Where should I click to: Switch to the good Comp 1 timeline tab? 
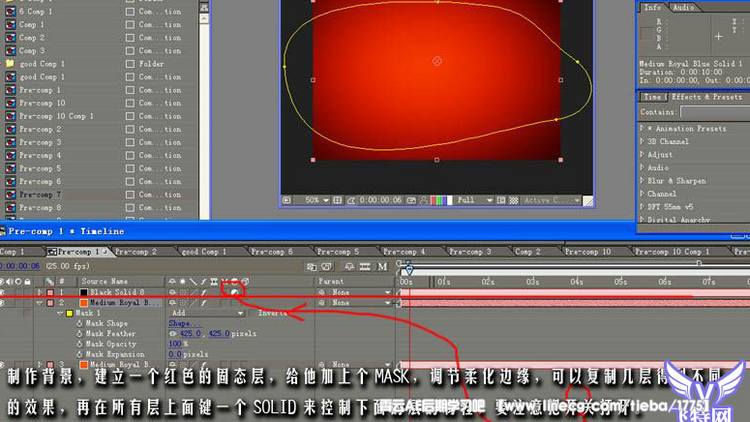click(204, 252)
